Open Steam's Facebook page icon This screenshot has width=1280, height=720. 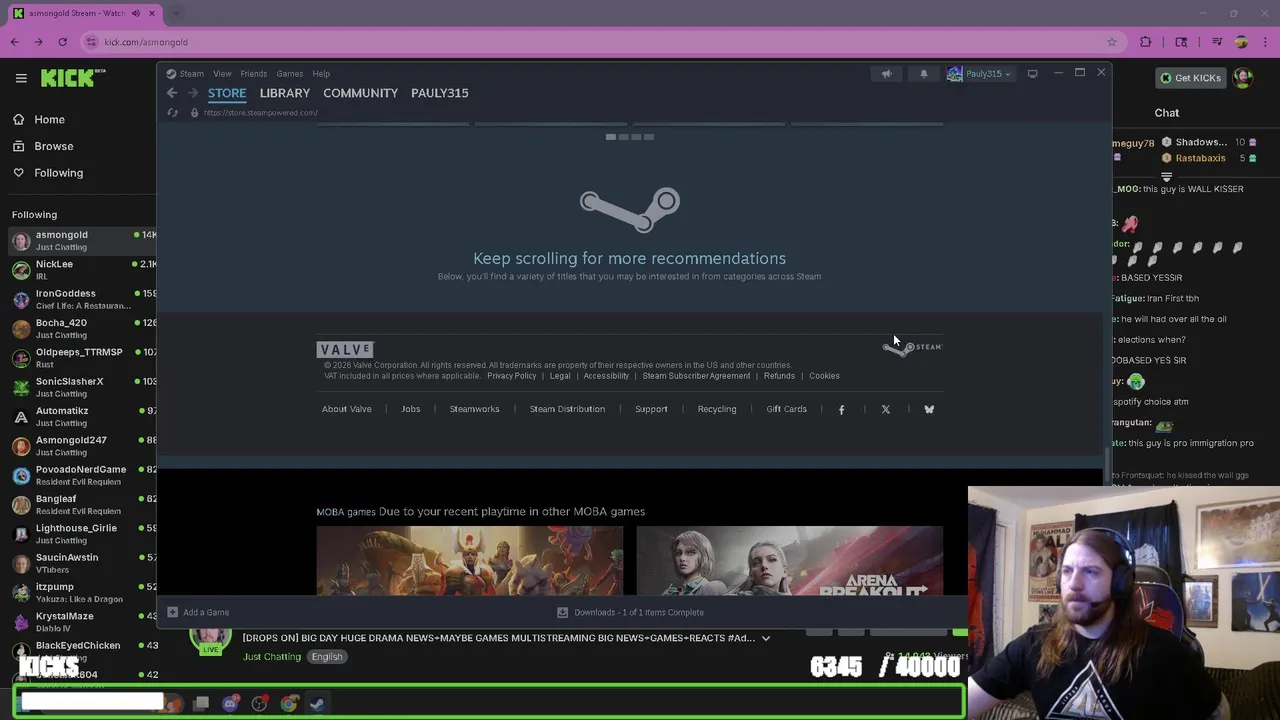pyautogui.click(x=841, y=409)
